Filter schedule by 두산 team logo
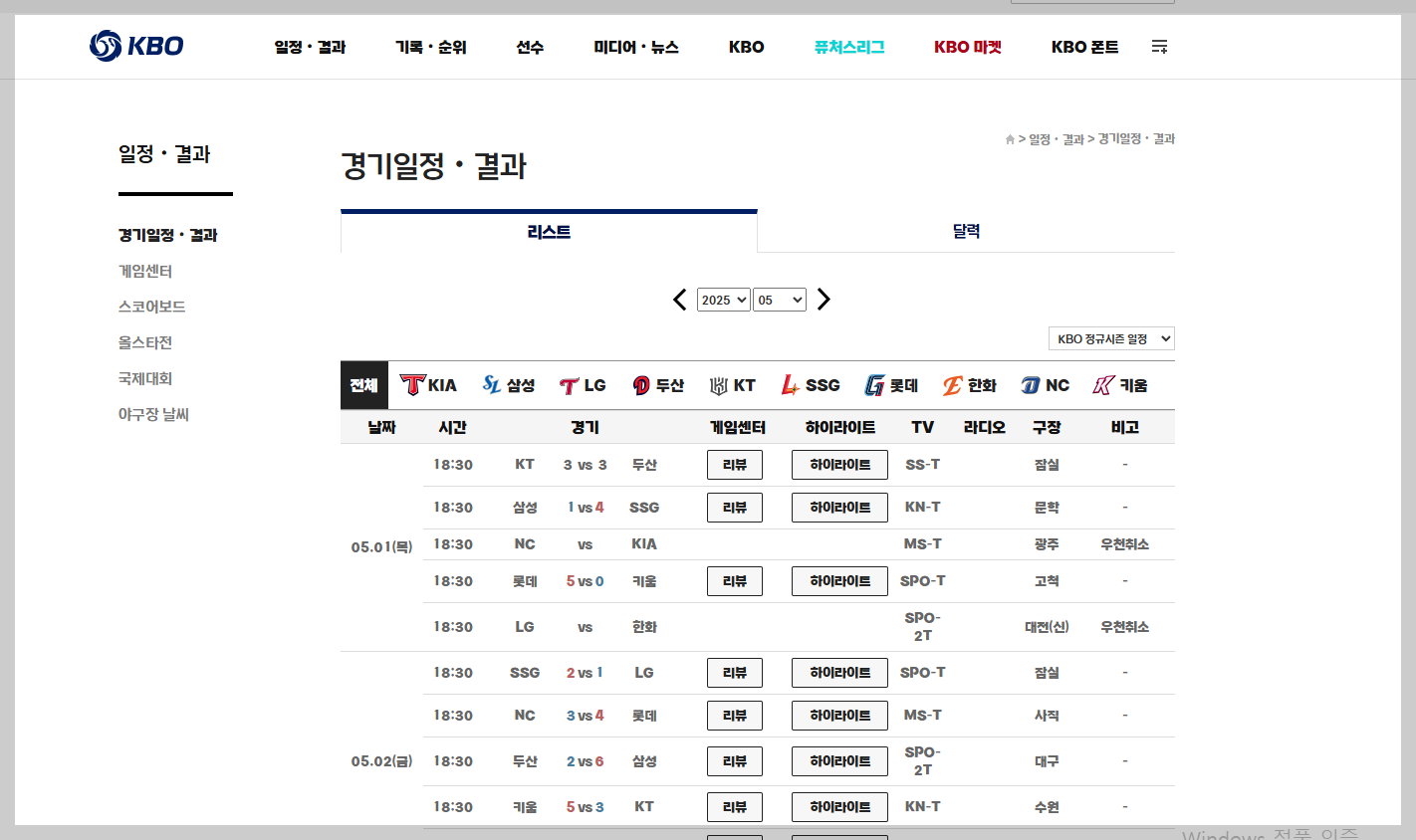1416x840 pixels. point(658,385)
